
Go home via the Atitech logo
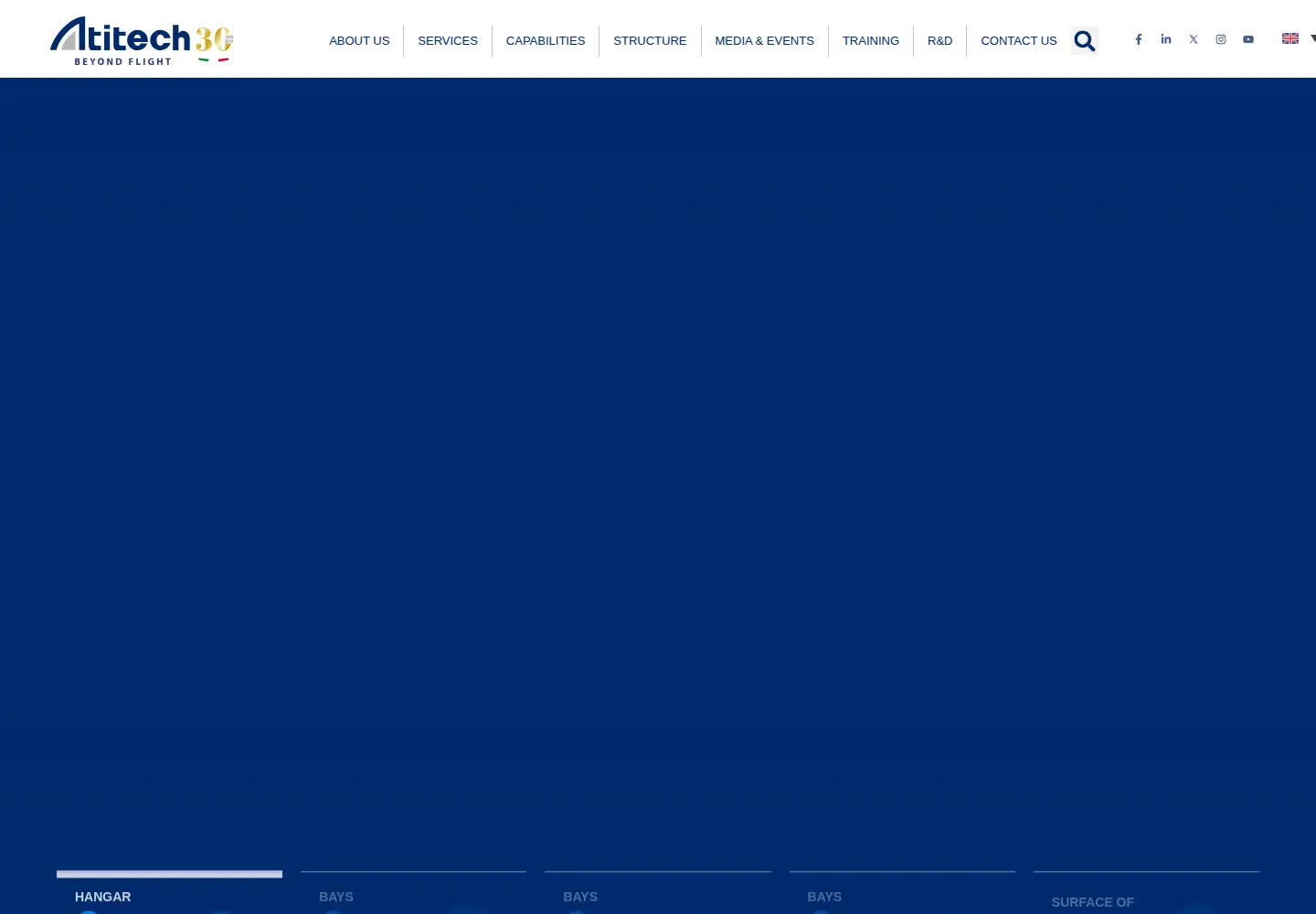click(142, 41)
